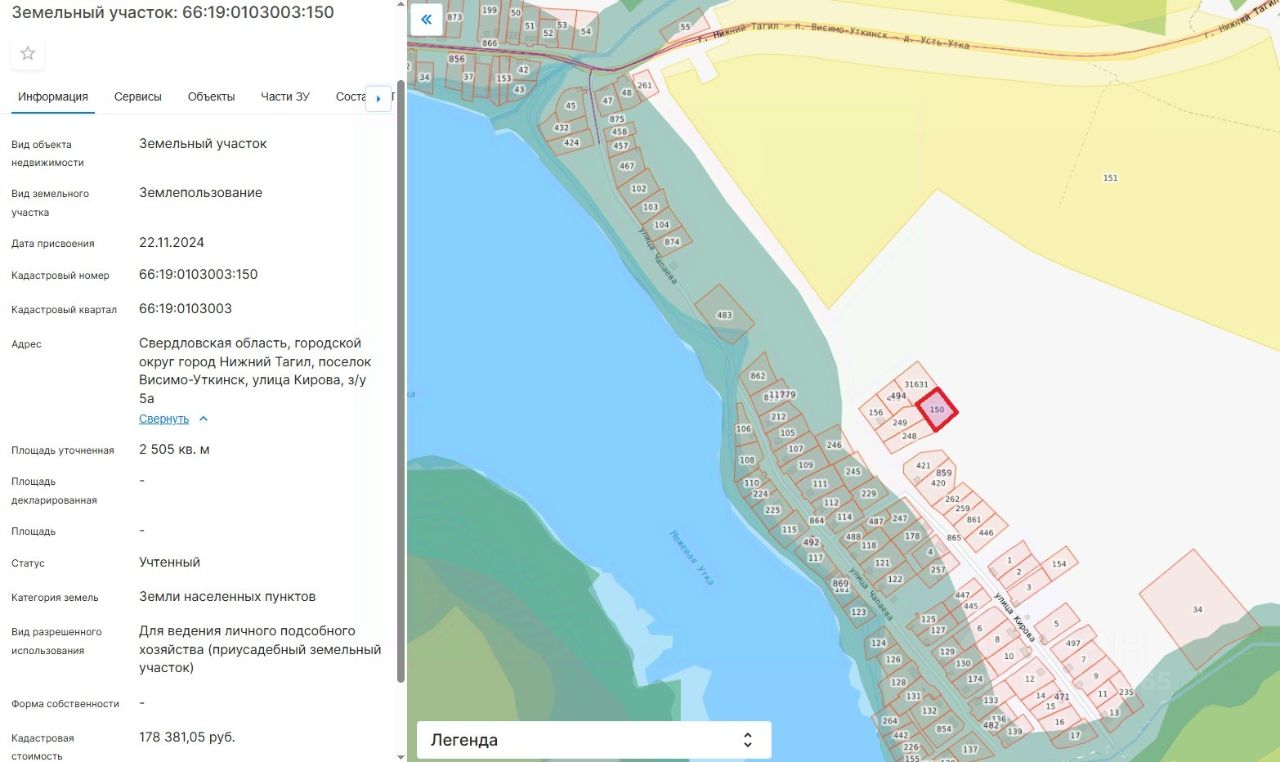1280x762 pixels.
Task: Collapse the address with Свернуть link
Action: pos(164,419)
